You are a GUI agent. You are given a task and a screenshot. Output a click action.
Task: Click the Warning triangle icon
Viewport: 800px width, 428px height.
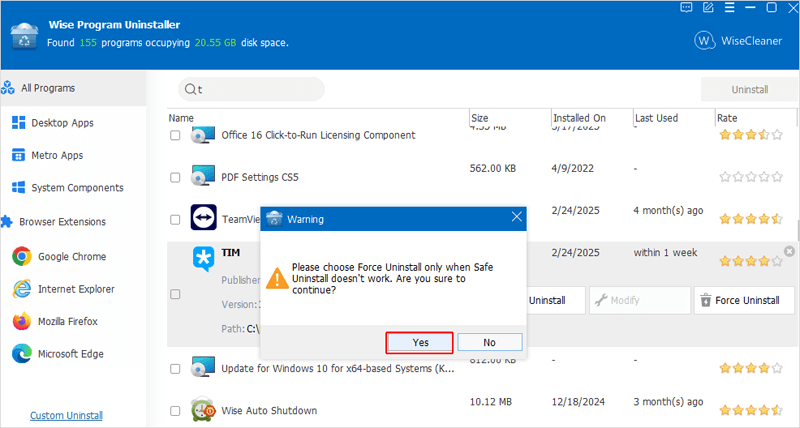pos(277,278)
